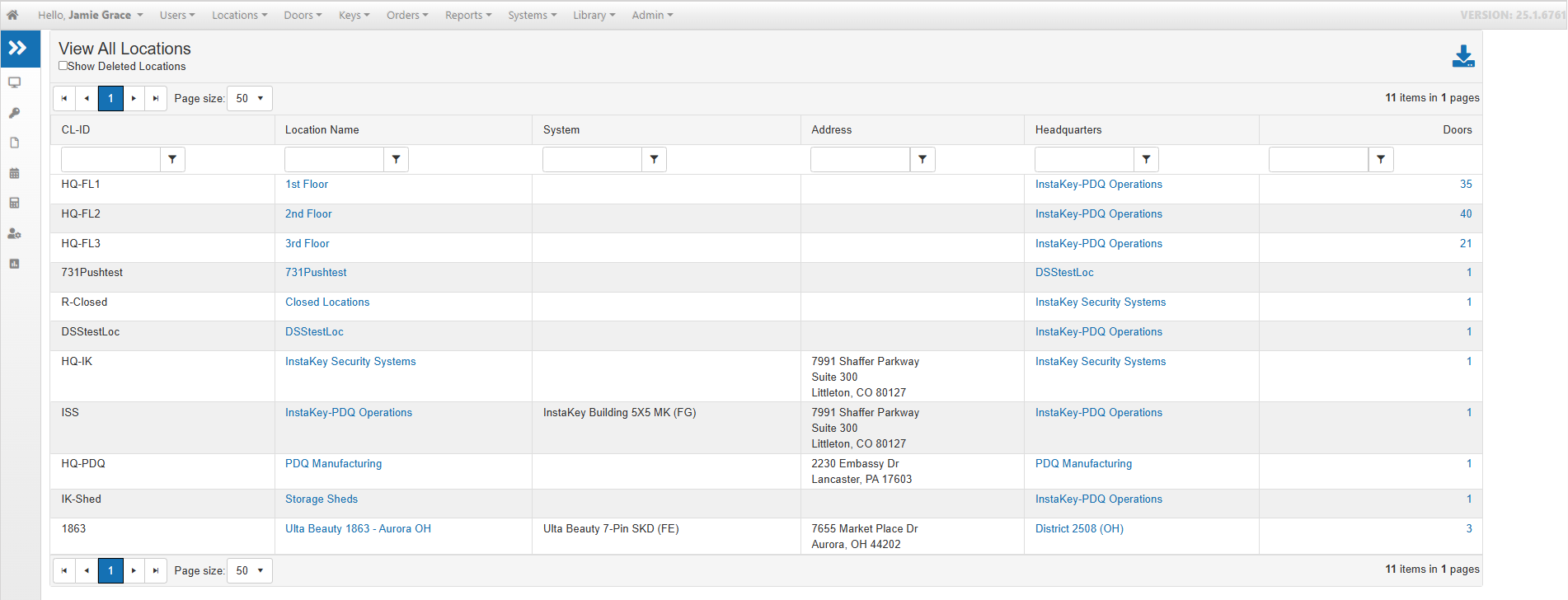Open the District 2508 (OH) headquarters link

(x=1079, y=529)
